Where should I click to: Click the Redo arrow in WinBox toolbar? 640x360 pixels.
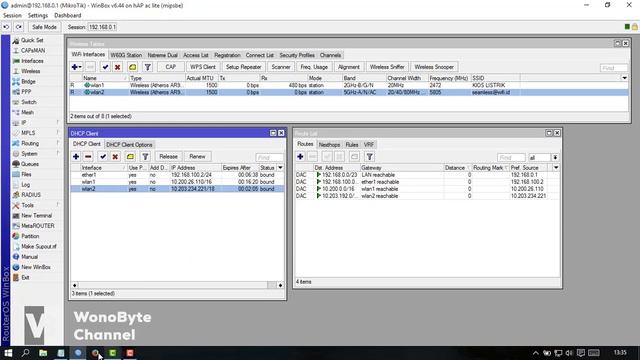[19, 27]
